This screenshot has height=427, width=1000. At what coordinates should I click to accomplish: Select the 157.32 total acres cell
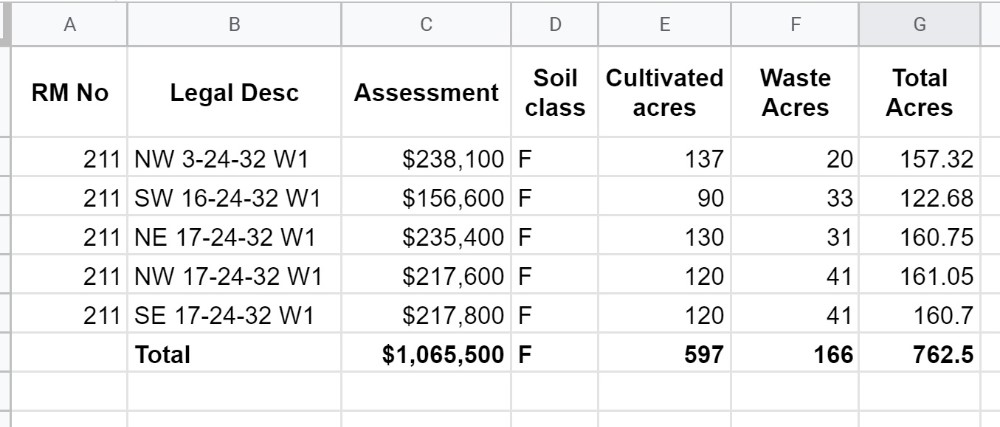pyautogui.click(x=920, y=157)
